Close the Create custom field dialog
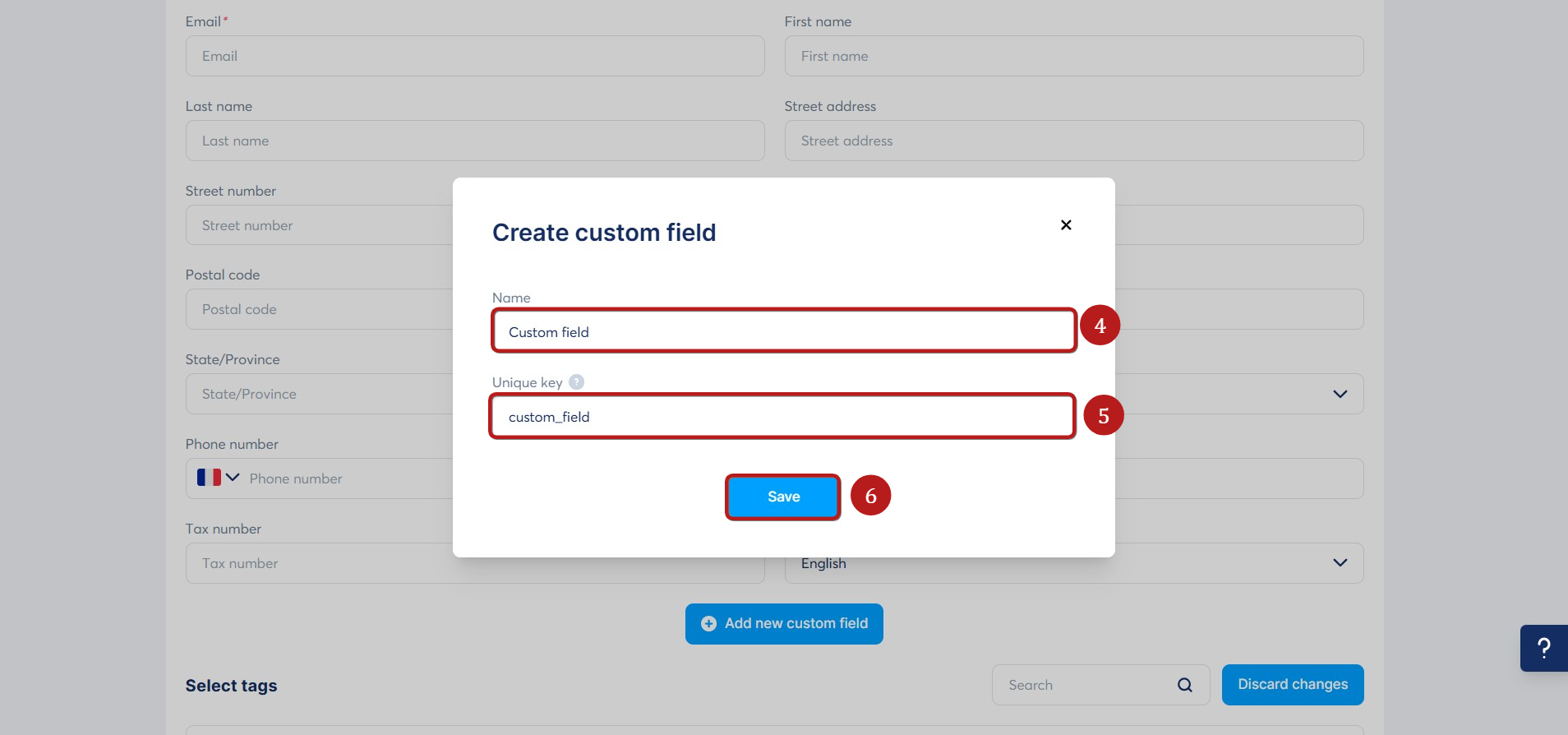 (x=1066, y=225)
